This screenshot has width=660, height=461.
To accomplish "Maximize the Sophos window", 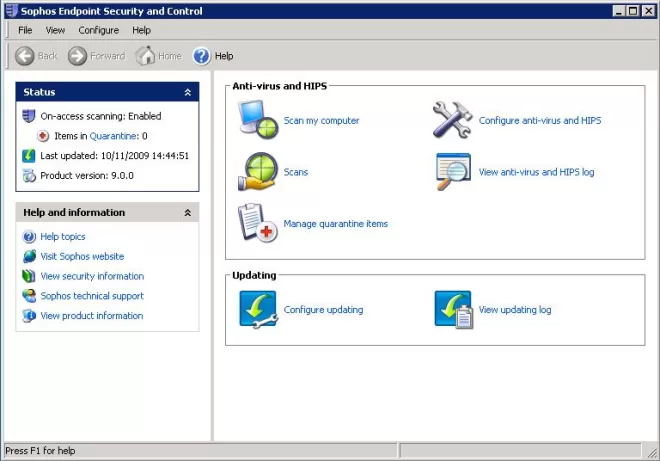I will point(633,11).
